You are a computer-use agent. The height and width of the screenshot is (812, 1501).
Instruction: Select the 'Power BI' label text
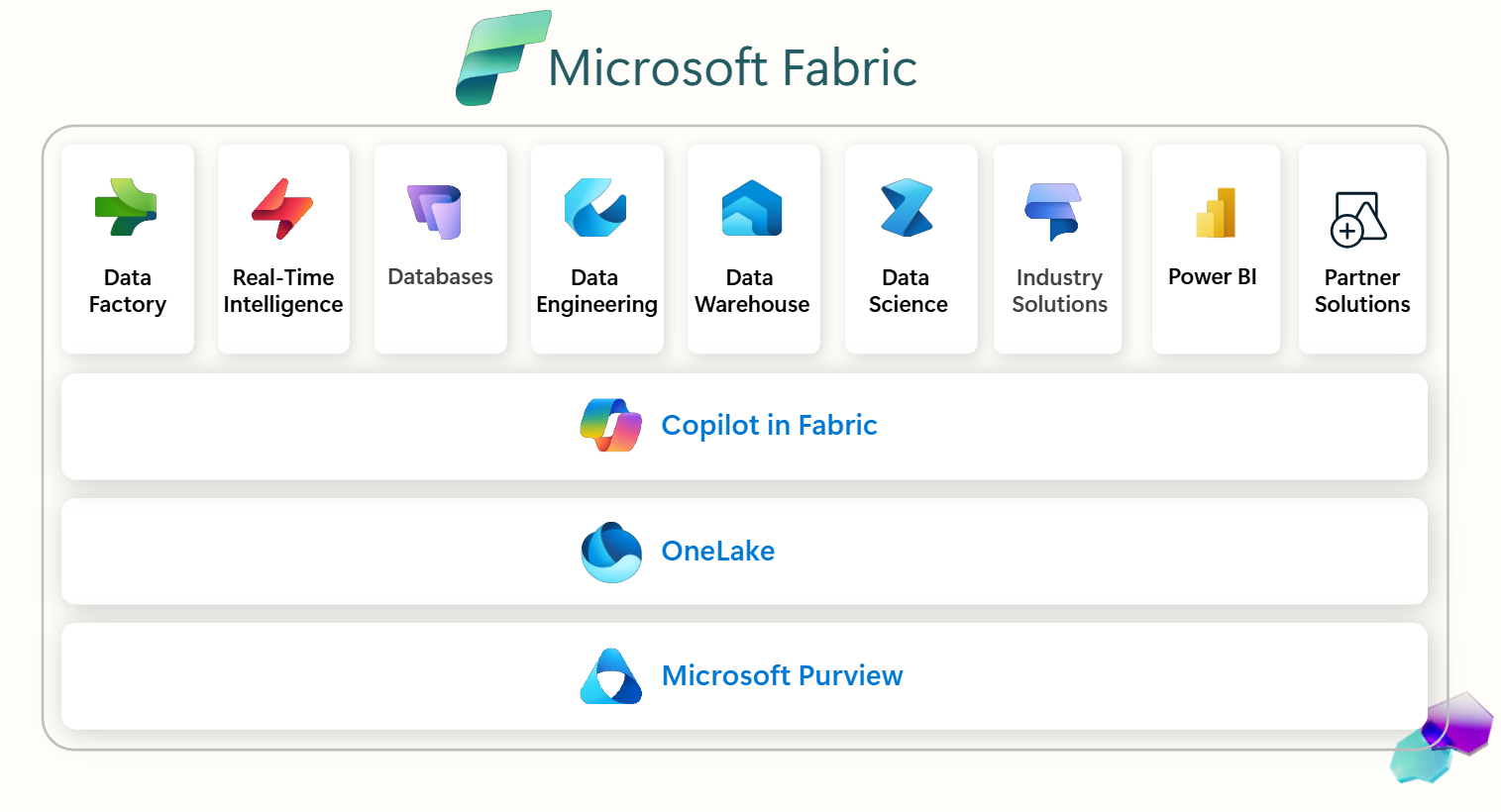pos(1213,277)
